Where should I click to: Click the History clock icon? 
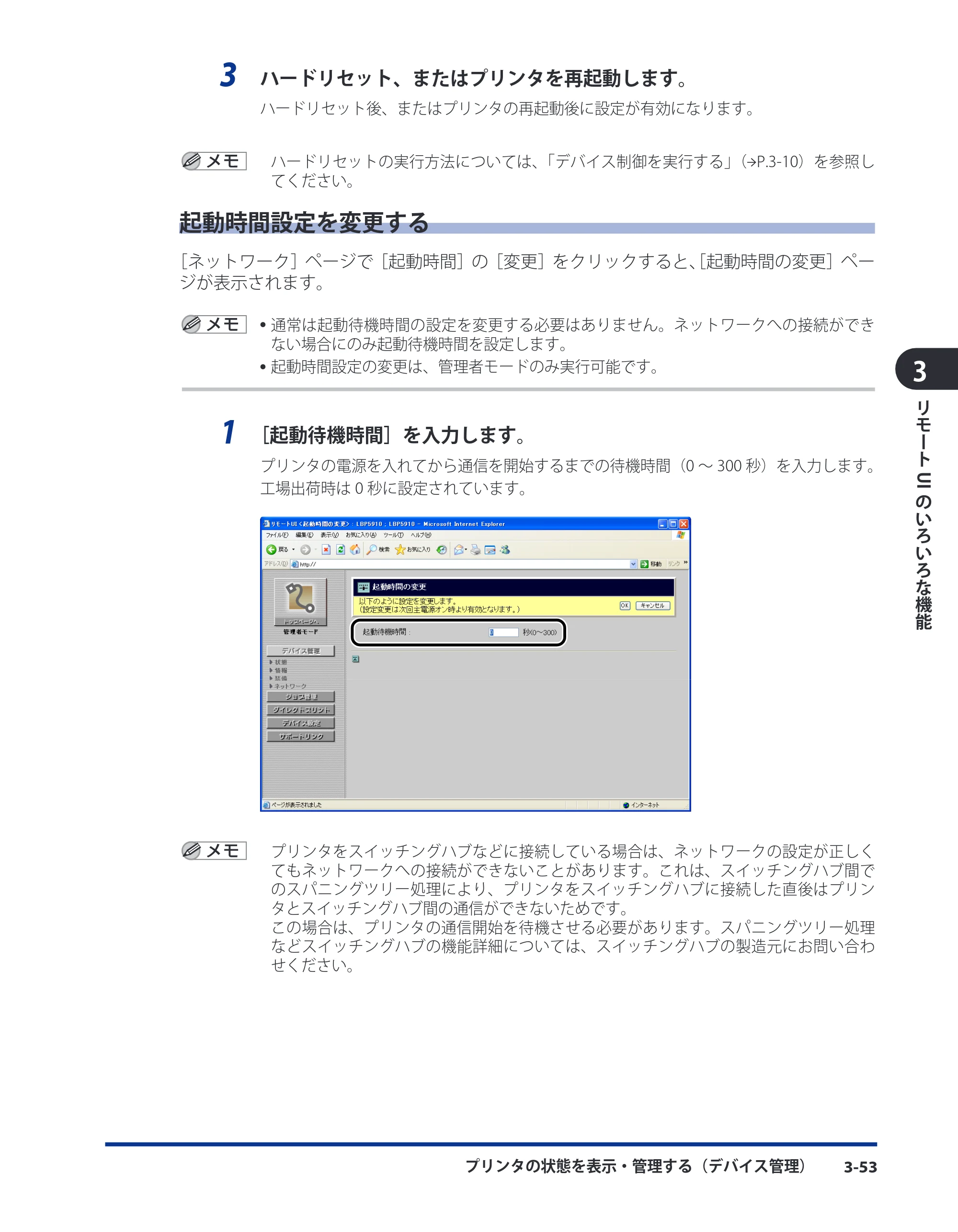442,549
